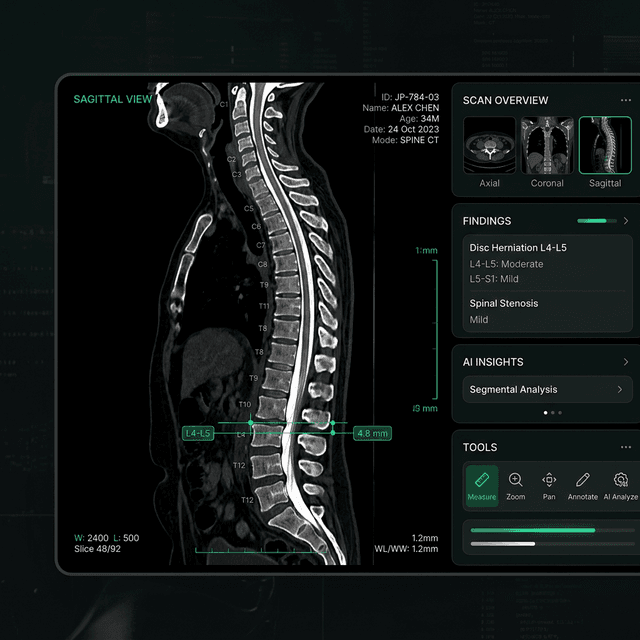Adjust the green slider in Tools

click(x=553, y=530)
